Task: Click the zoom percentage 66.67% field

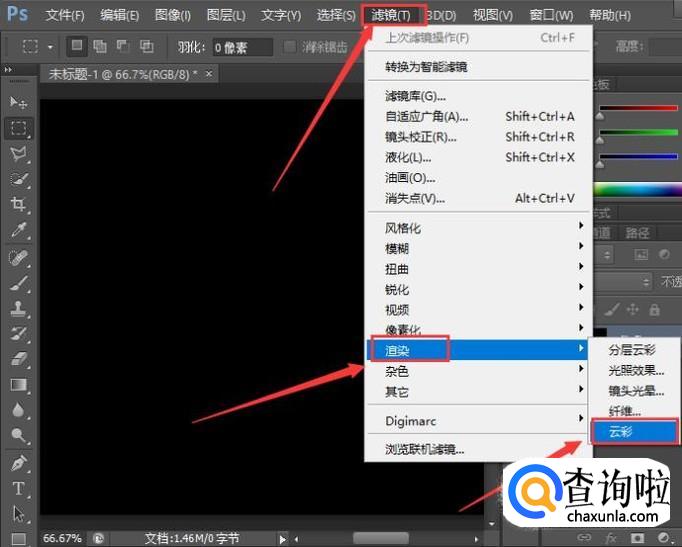Action: pos(62,539)
